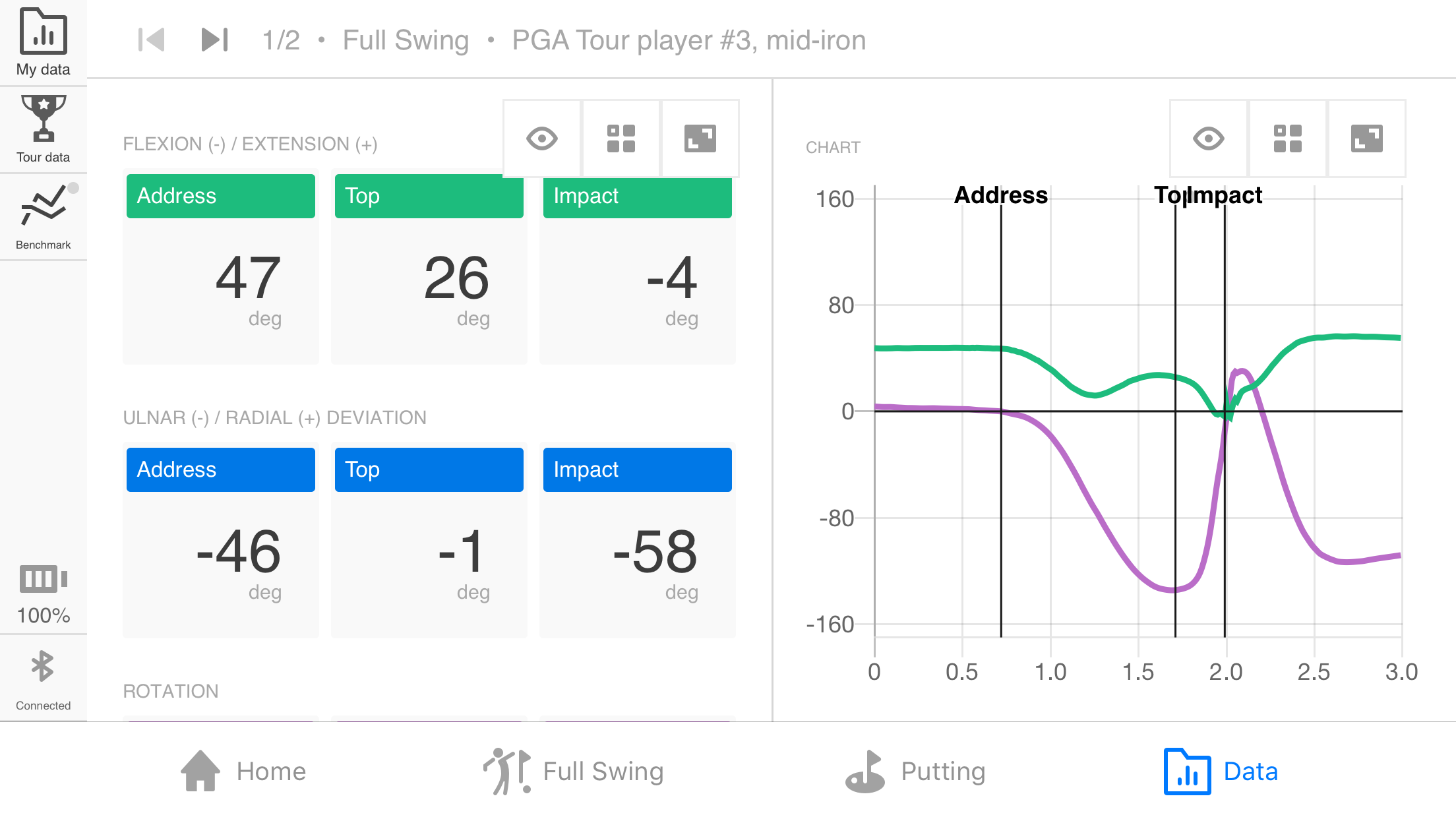The image size is (1456, 819).
Task: Toggle visibility eye on chart panel
Action: tap(1209, 138)
